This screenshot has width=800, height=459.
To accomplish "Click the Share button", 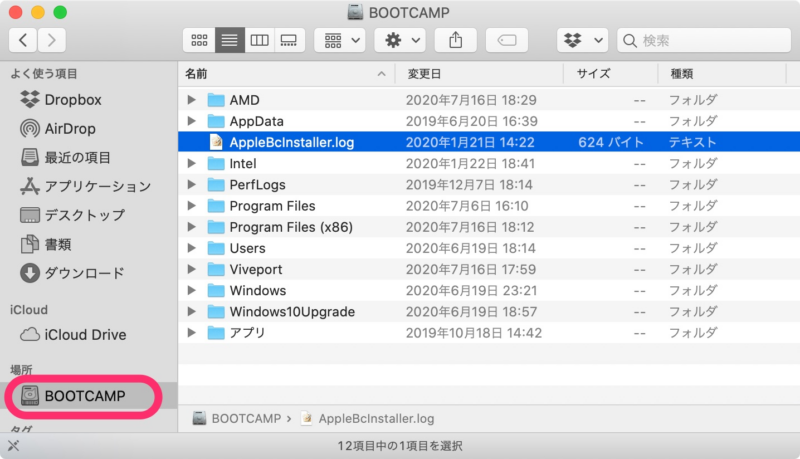I will click(x=456, y=40).
